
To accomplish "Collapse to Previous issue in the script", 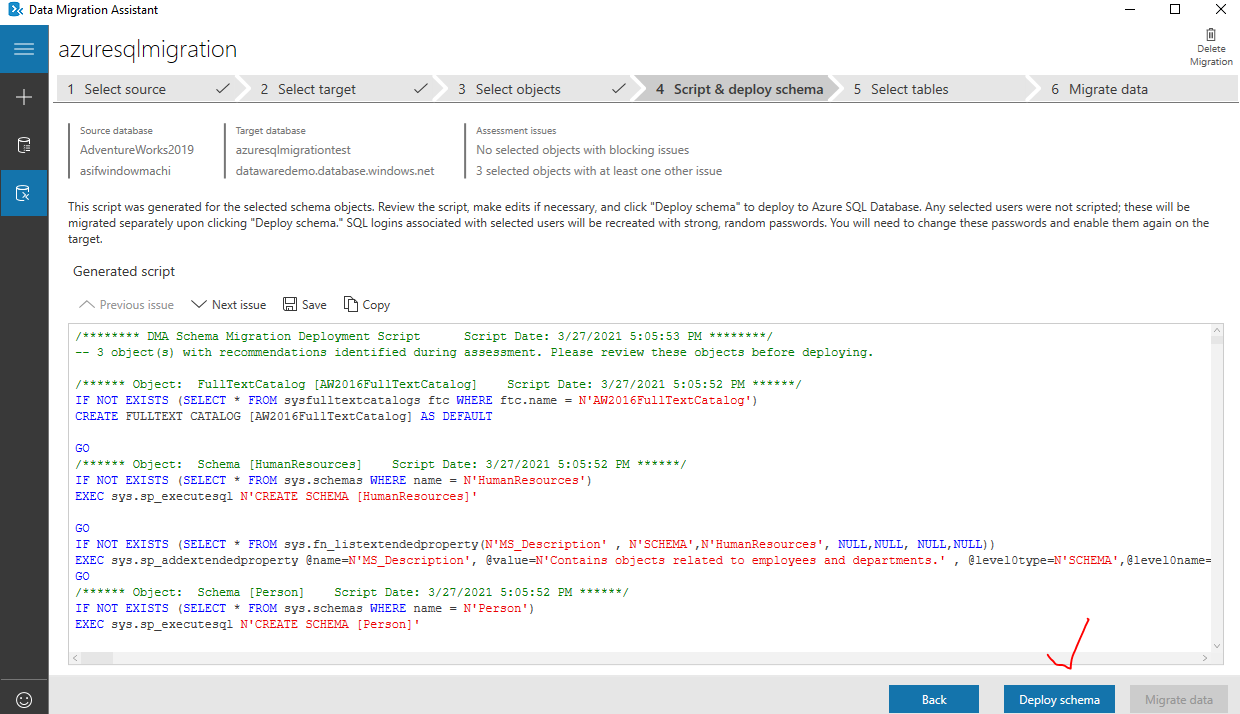I will point(125,304).
